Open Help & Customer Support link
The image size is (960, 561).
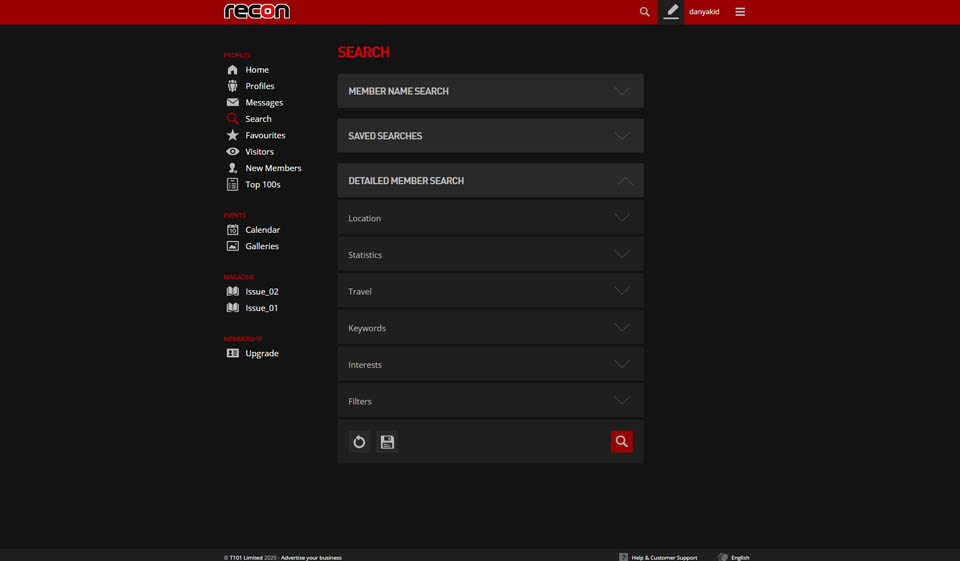pos(664,557)
